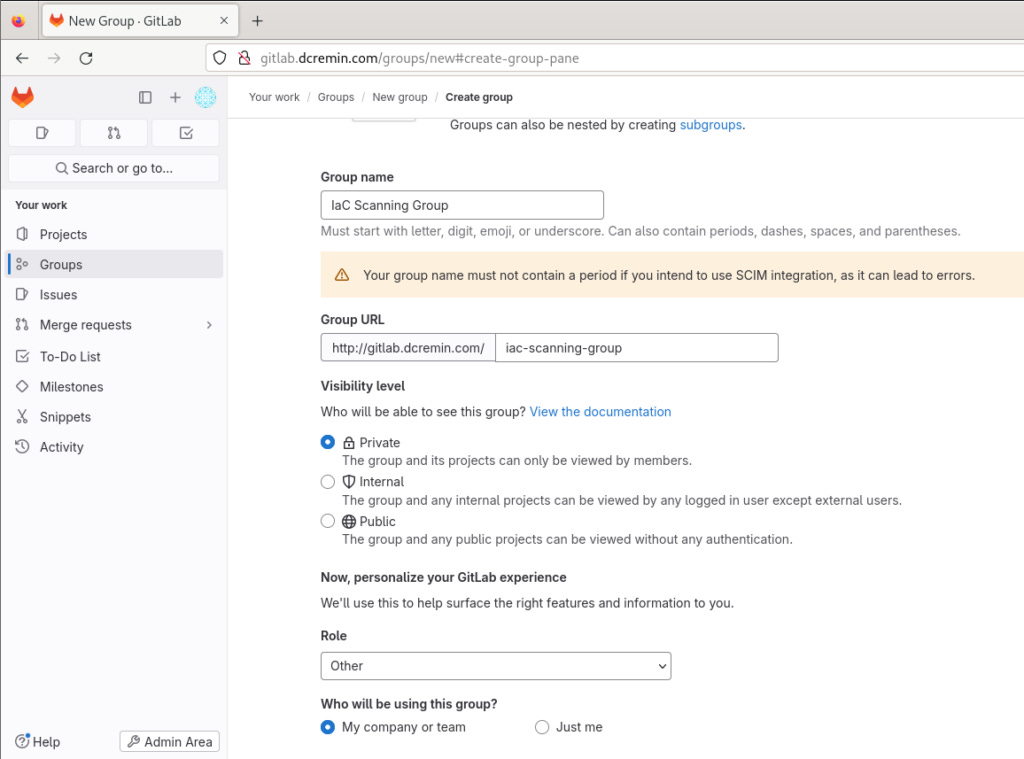Open the user avatar menu

(x=206, y=97)
